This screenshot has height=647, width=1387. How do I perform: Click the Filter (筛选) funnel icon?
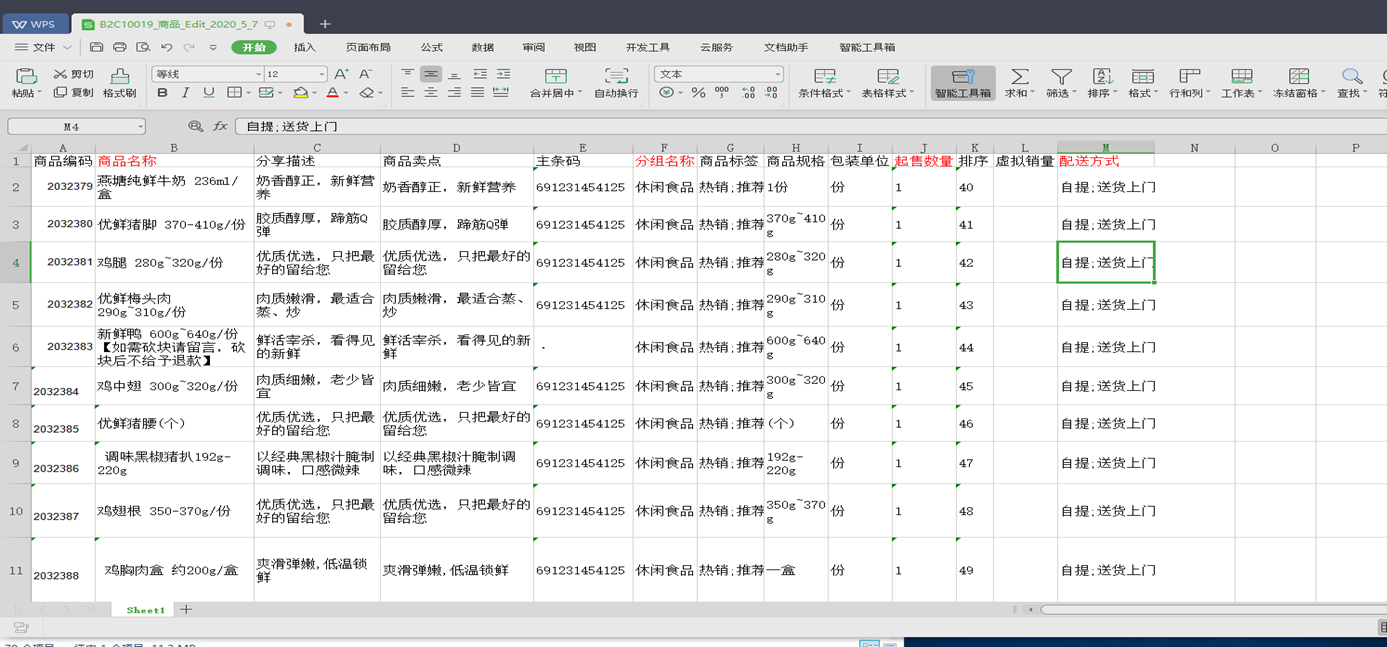(x=1061, y=76)
